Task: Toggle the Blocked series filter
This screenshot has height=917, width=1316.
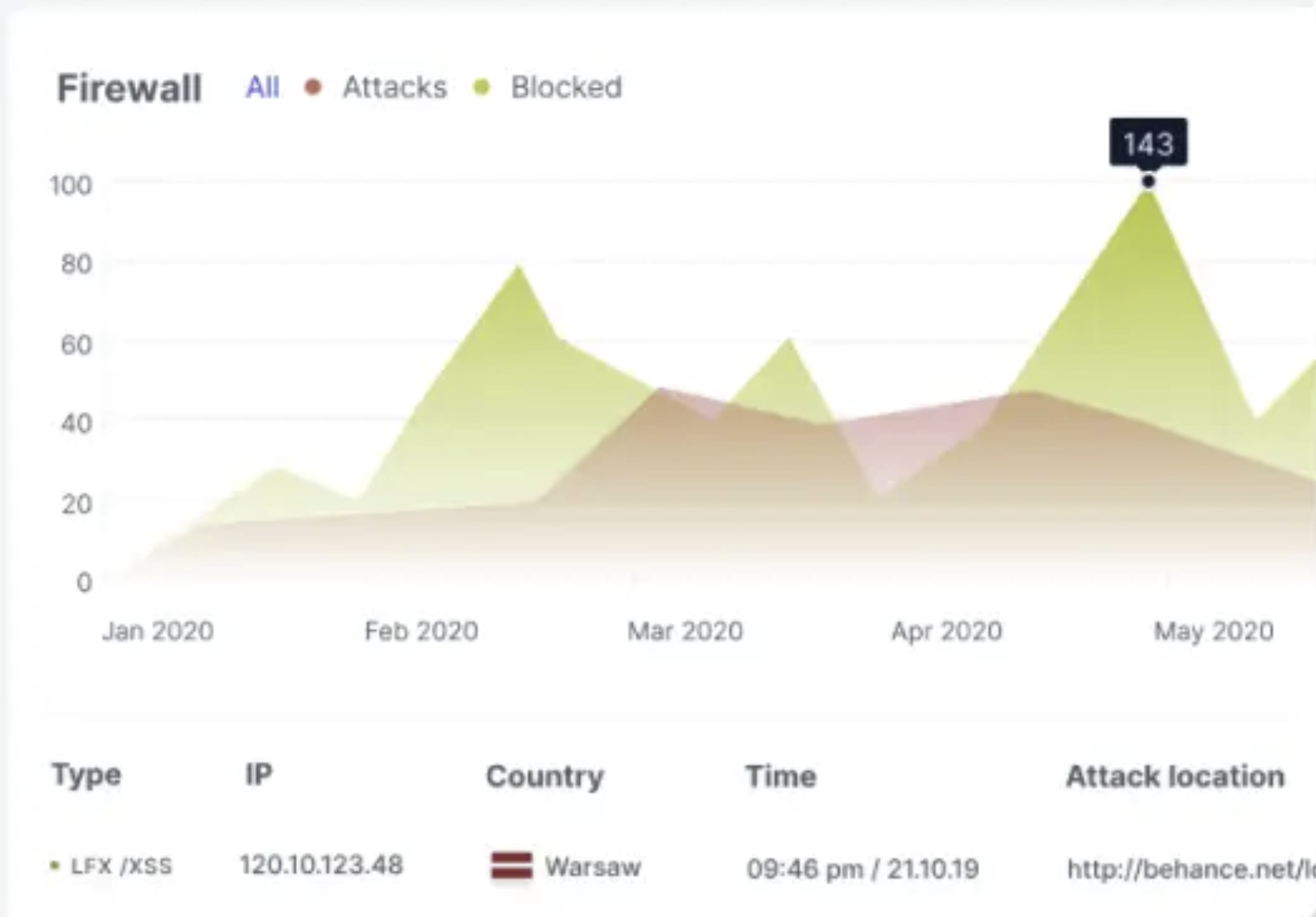Action: (x=565, y=87)
